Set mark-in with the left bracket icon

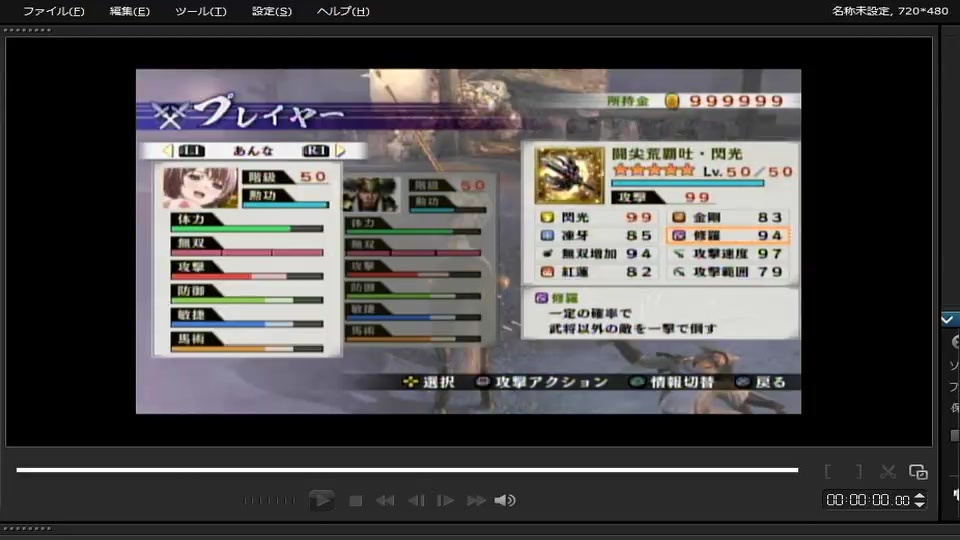[x=828, y=471]
